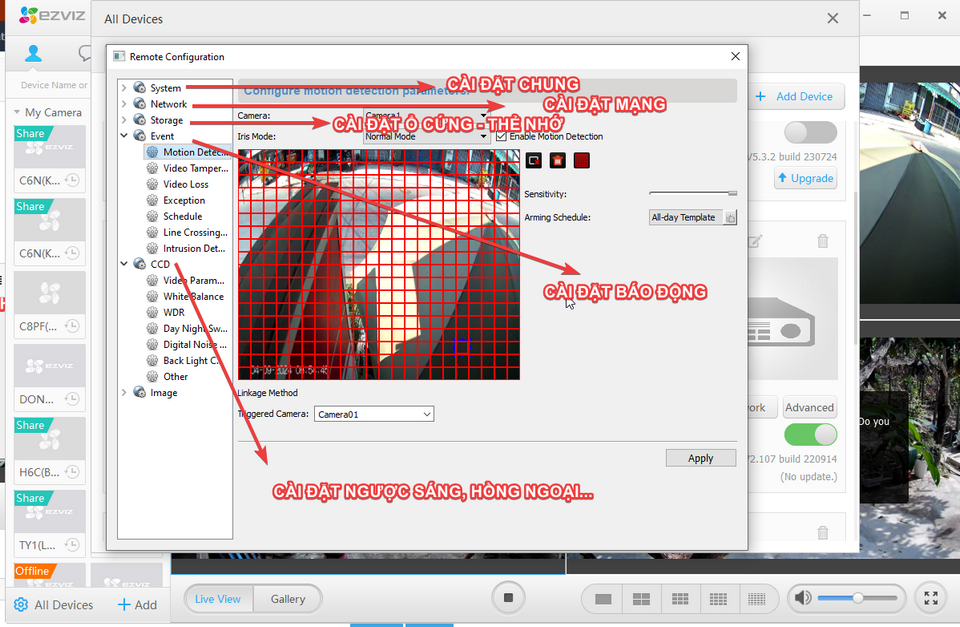Open the Triggered Camera dropdown
960x627 pixels.
click(x=374, y=414)
